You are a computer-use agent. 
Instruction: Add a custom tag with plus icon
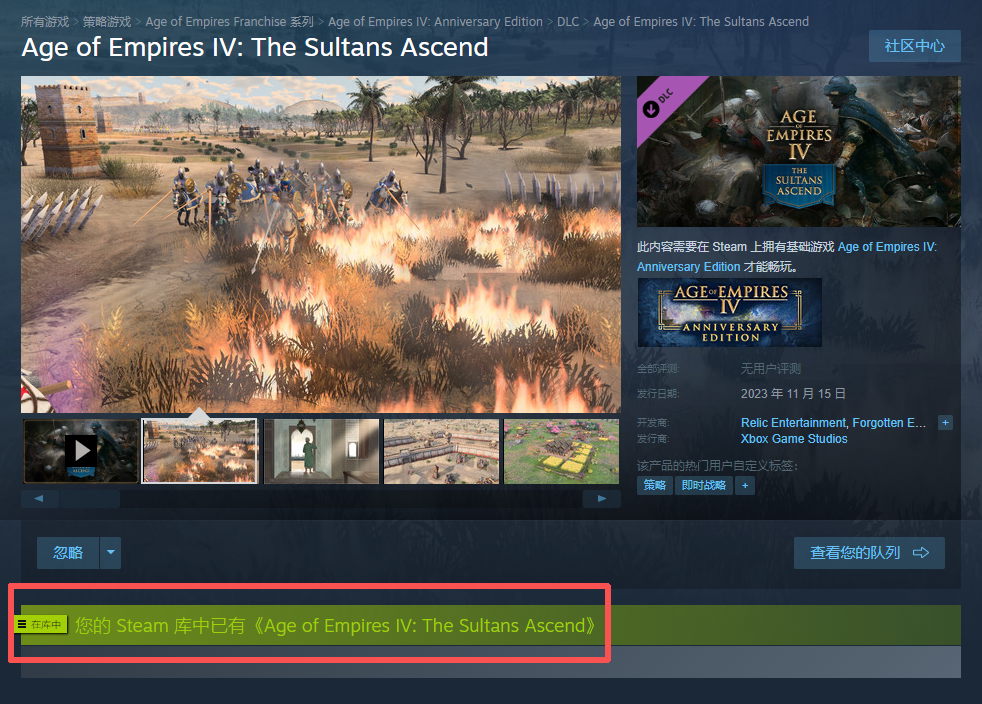pos(745,485)
